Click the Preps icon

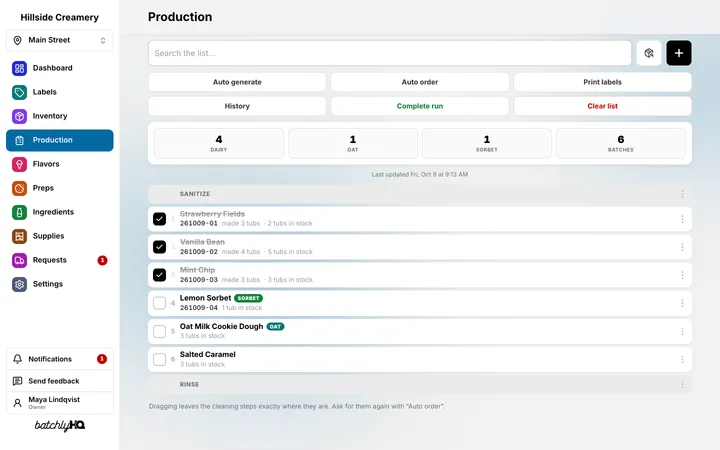coord(19,188)
